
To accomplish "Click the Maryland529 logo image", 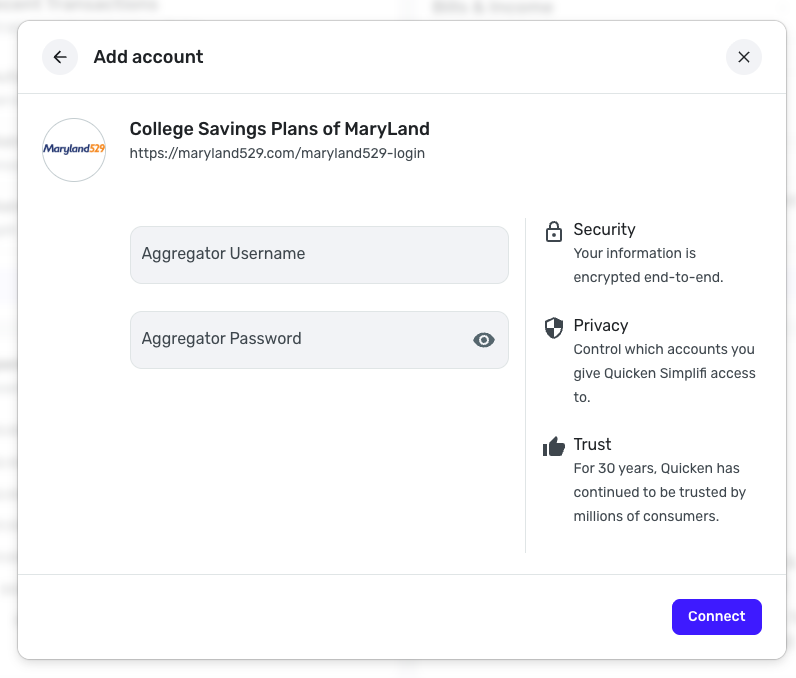I will [x=74, y=150].
